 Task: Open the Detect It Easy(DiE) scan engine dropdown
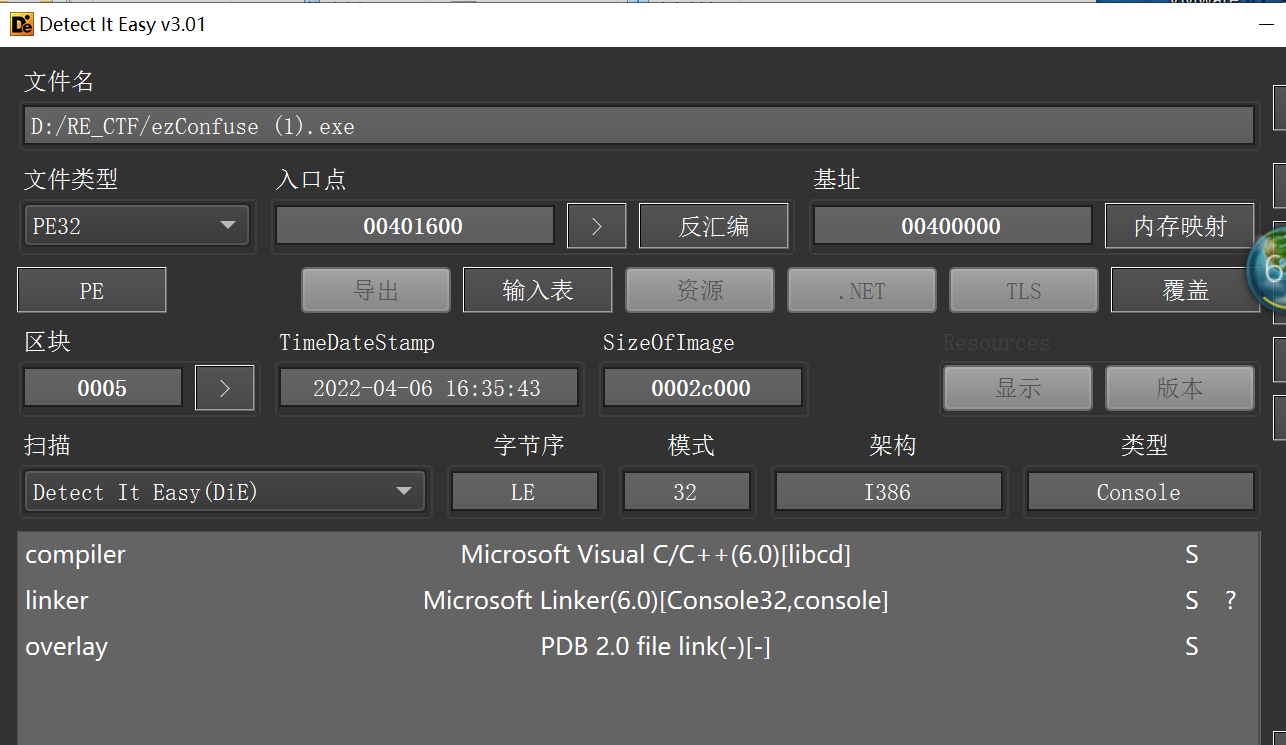[x=225, y=491]
